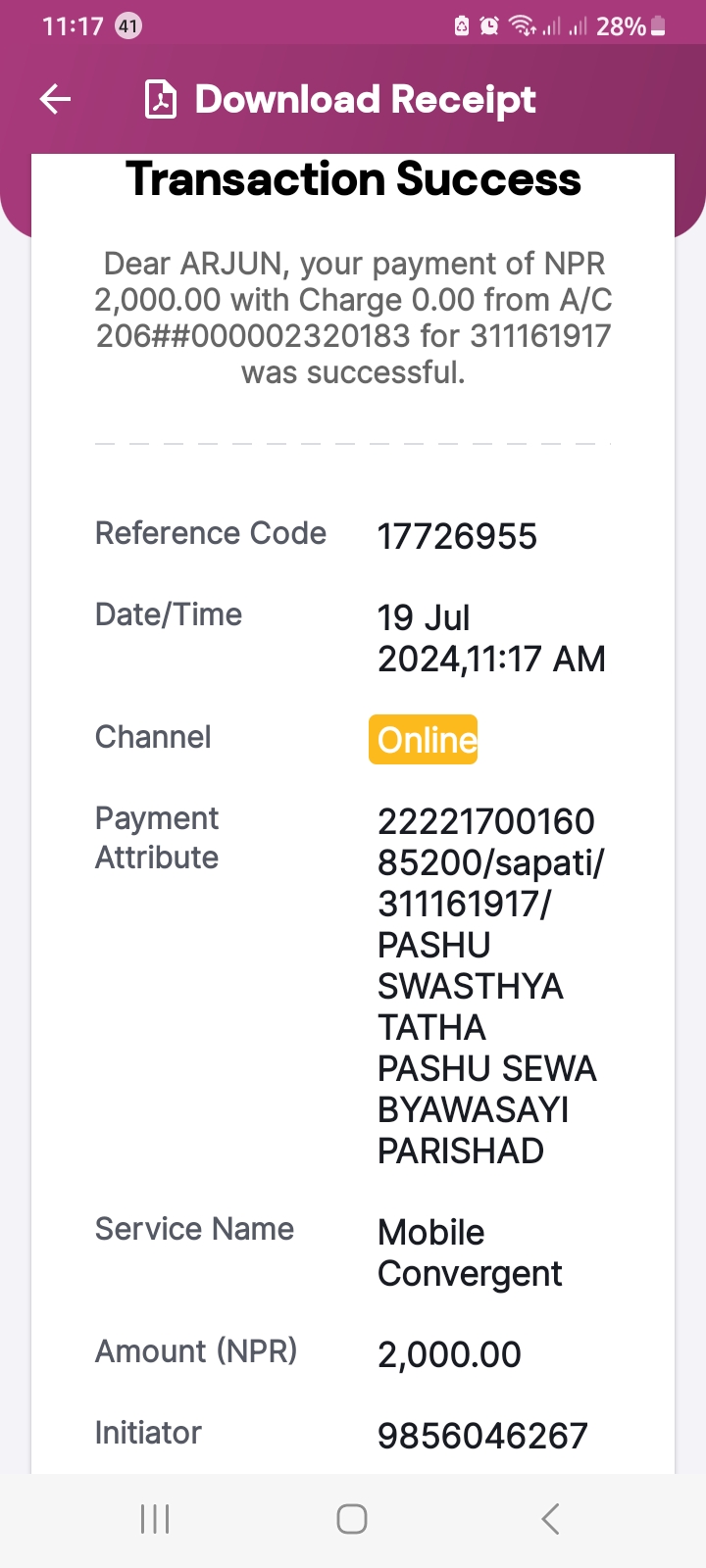Tap the Wi-Fi status icon
706x1568 pixels.
tap(522, 26)
